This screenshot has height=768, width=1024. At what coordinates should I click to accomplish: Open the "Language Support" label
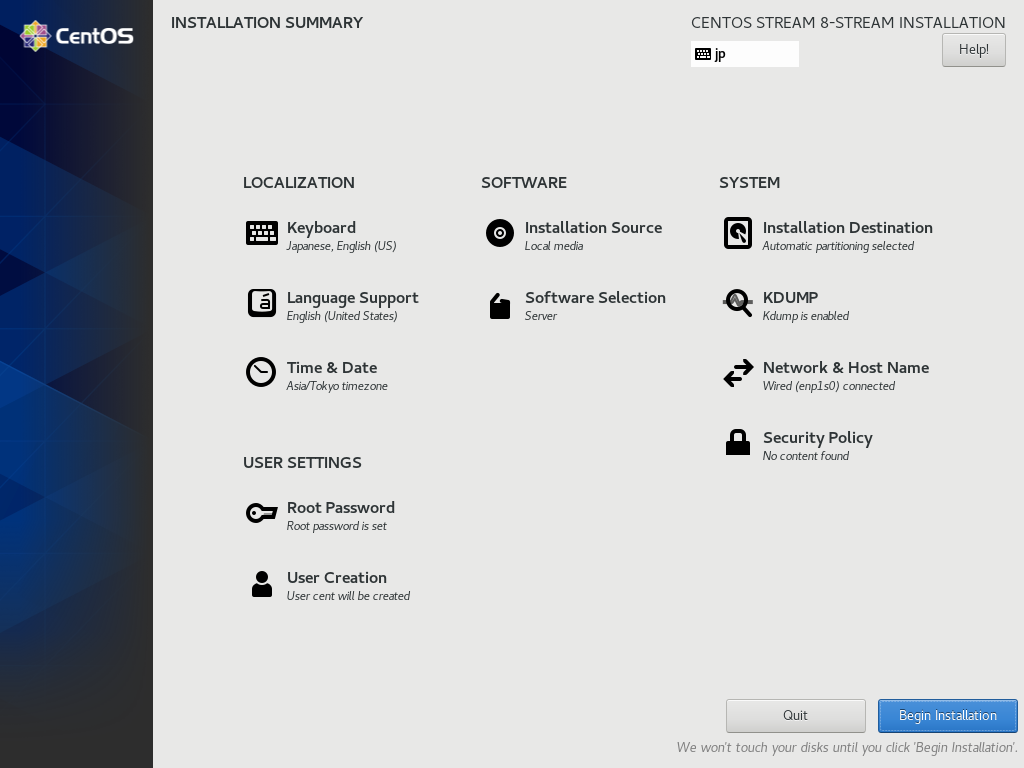pos(353,298)
